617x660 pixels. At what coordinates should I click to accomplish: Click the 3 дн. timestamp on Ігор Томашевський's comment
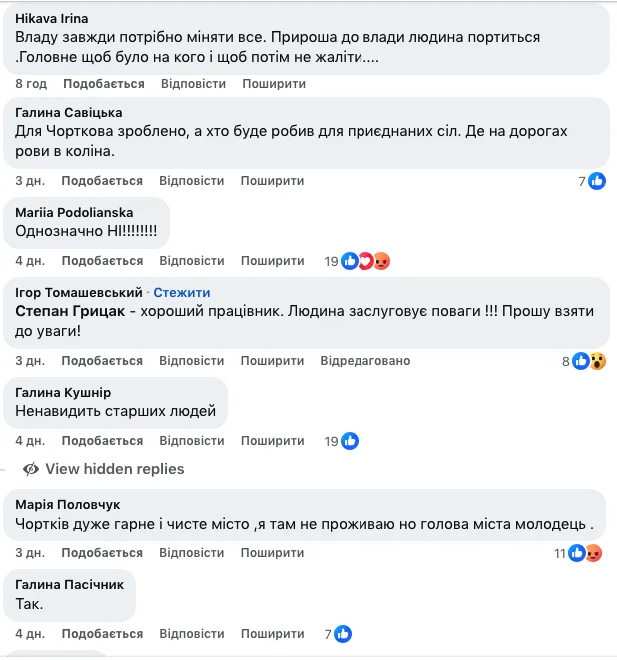[x=30, y=361]
